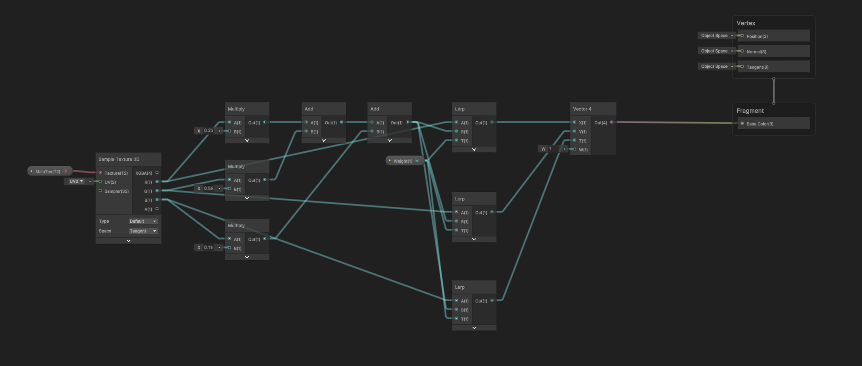The height and width of the screenshot is (366, 862).
Task: Click Object Space label beside Position
Action: [714, 36]
